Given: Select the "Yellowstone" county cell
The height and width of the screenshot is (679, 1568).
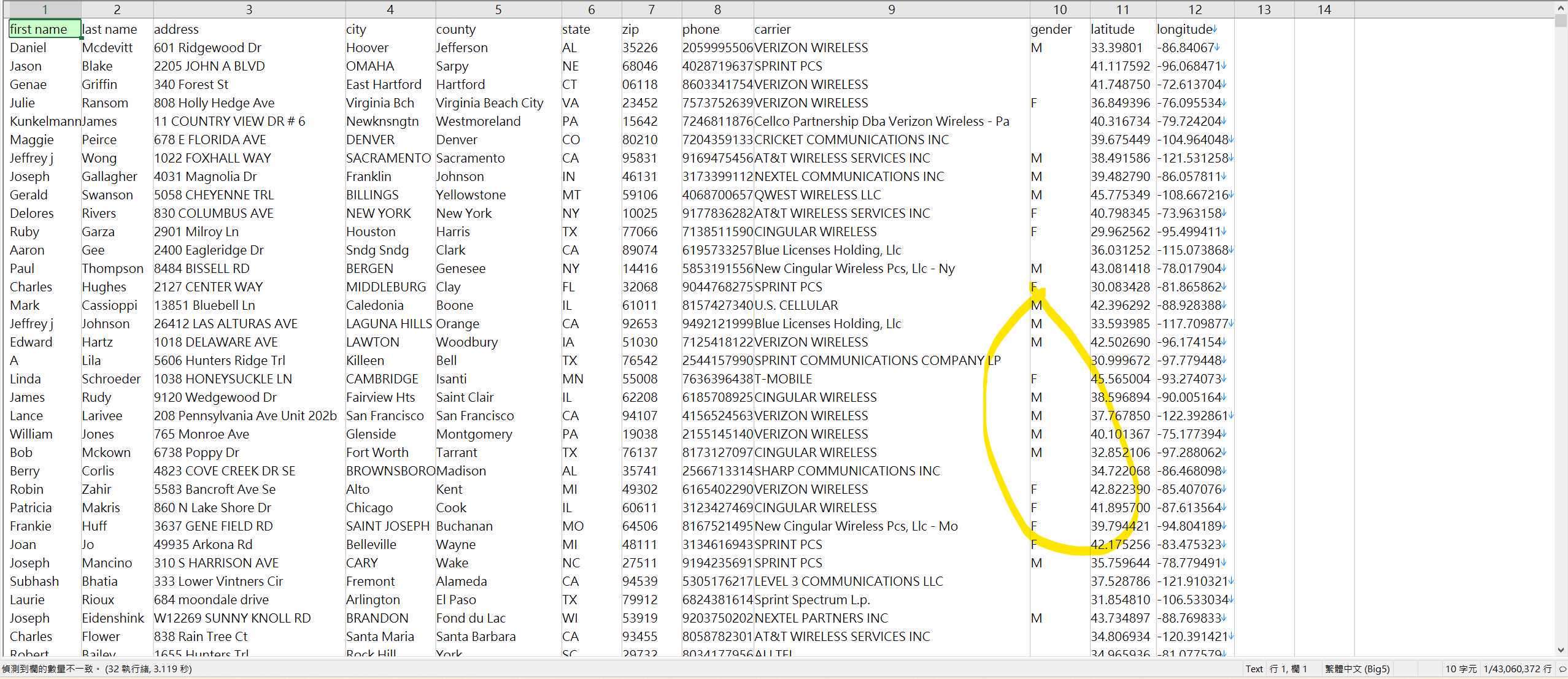Looking at the screenshot, I should (498, 194).
